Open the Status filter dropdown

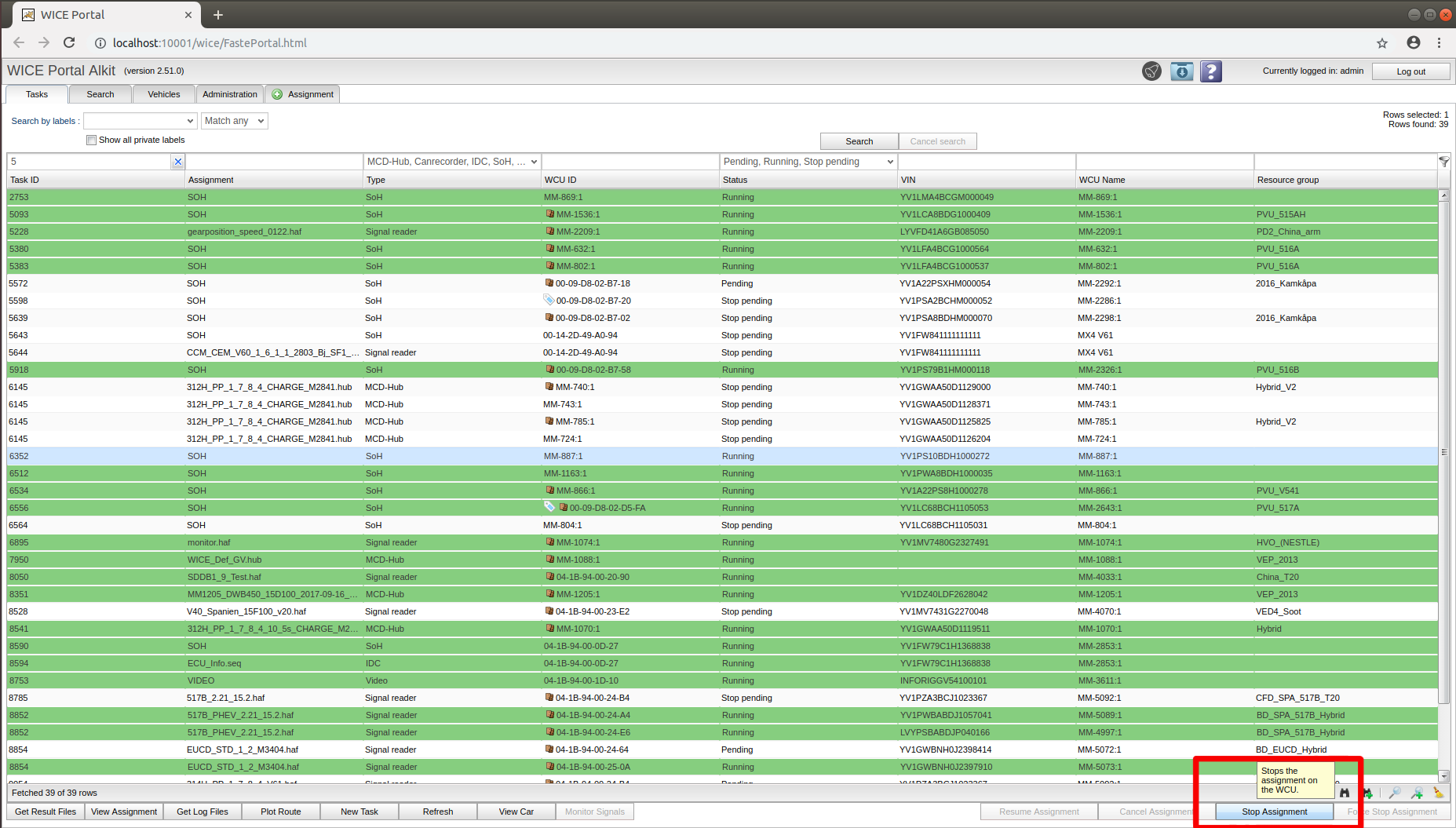click(x=808, y=162)
